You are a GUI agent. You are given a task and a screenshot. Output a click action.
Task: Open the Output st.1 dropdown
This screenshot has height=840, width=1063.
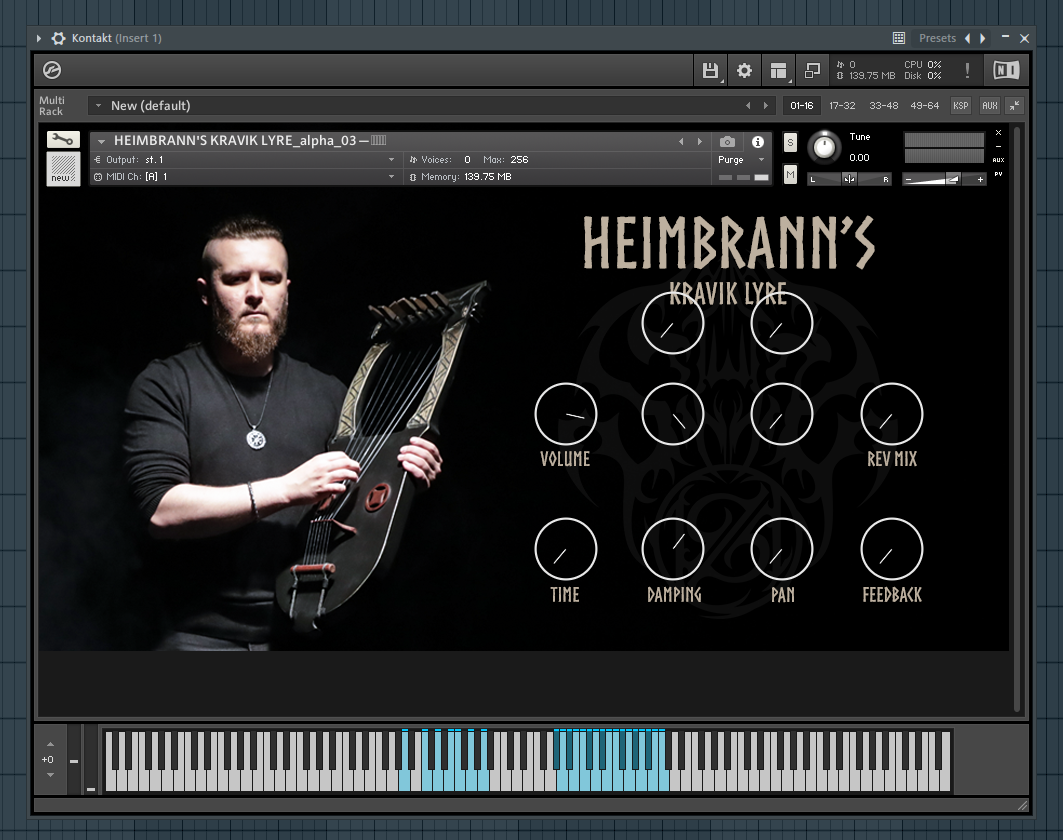click(390, 159)
